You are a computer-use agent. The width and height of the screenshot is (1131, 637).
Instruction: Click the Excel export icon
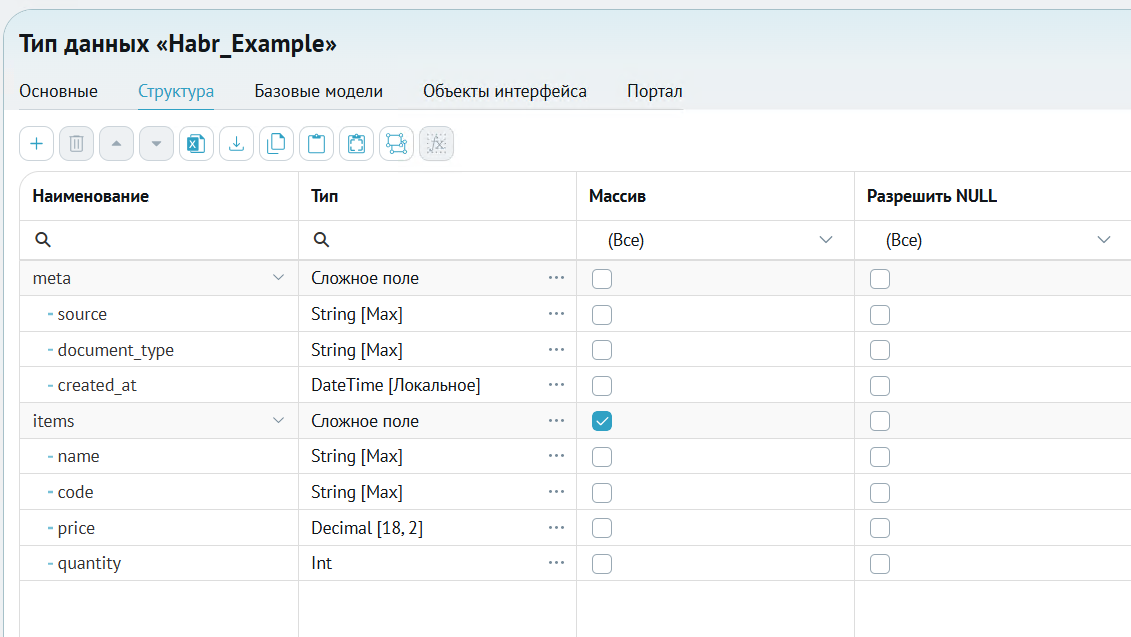pyautogui.click(x=196, y=144)
